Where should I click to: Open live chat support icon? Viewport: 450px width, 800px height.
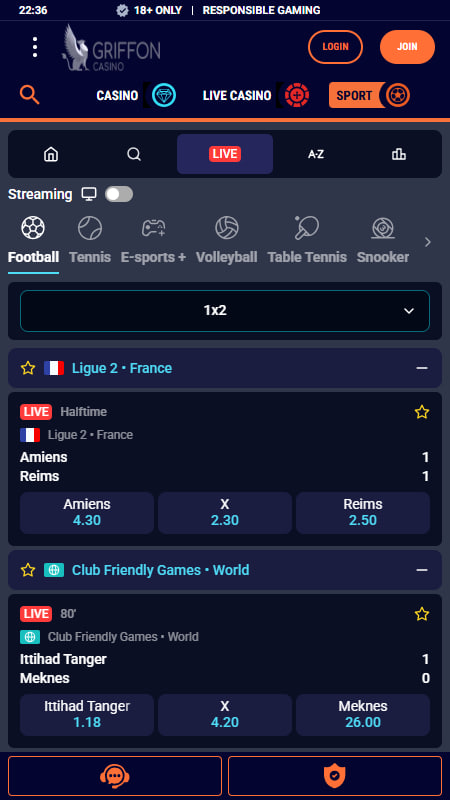tap(115, 776)
